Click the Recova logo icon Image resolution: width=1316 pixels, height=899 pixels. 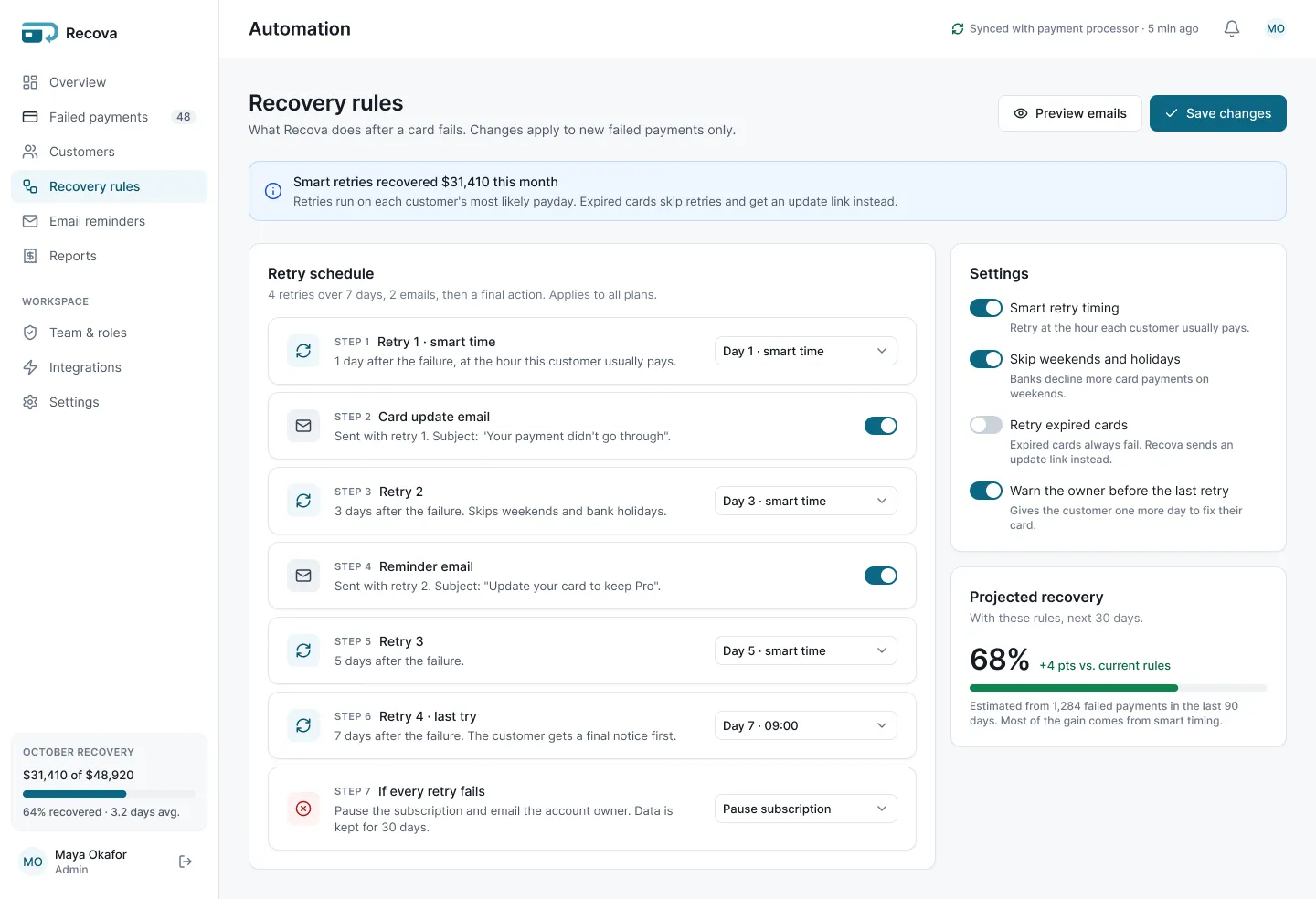click(x=39, y=33)
